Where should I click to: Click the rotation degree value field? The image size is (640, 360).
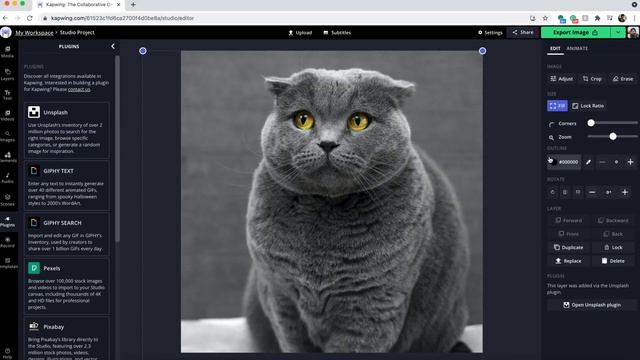(x=609, y=192)
